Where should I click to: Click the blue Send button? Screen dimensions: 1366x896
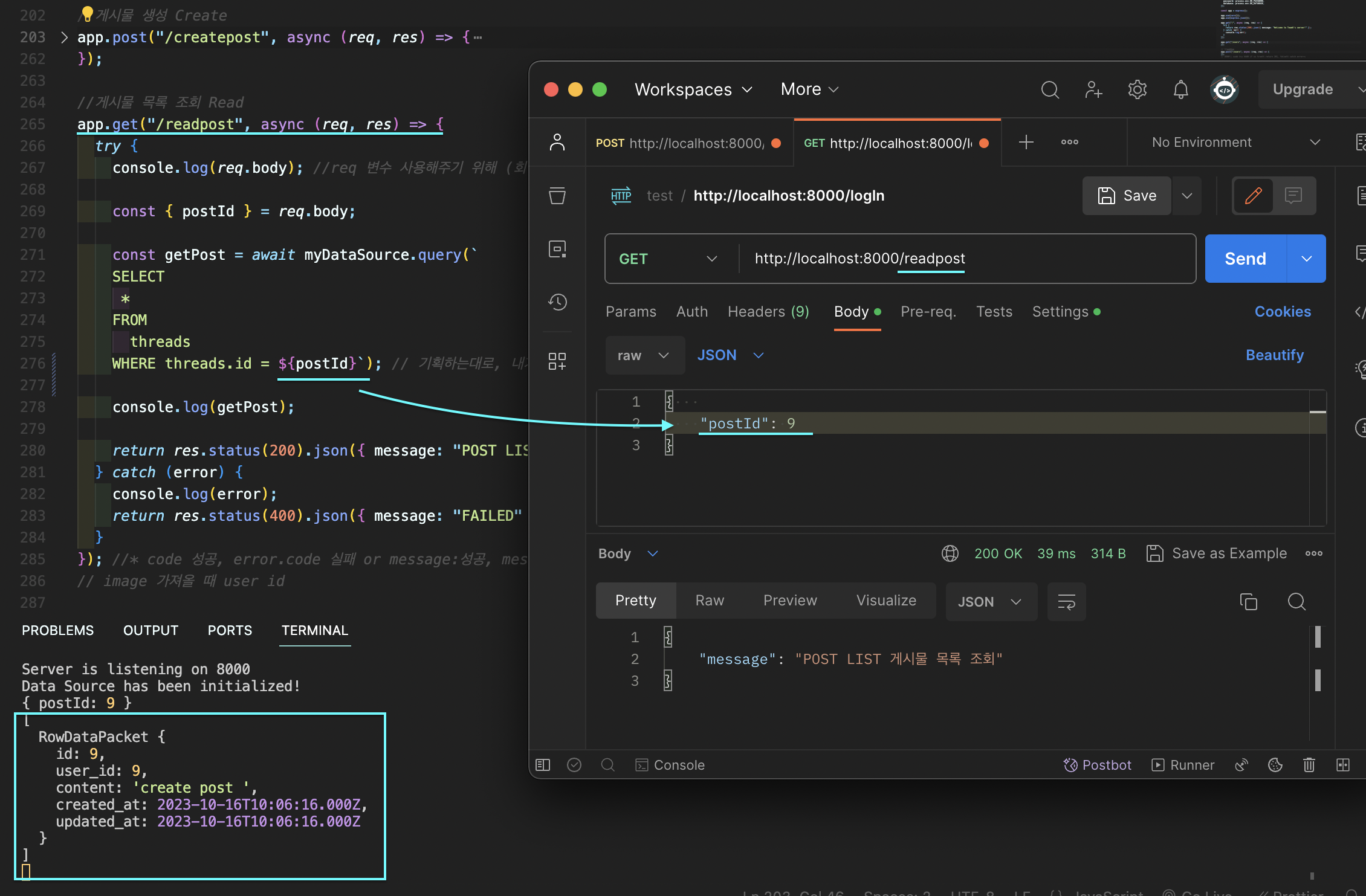pos(1245,259)
